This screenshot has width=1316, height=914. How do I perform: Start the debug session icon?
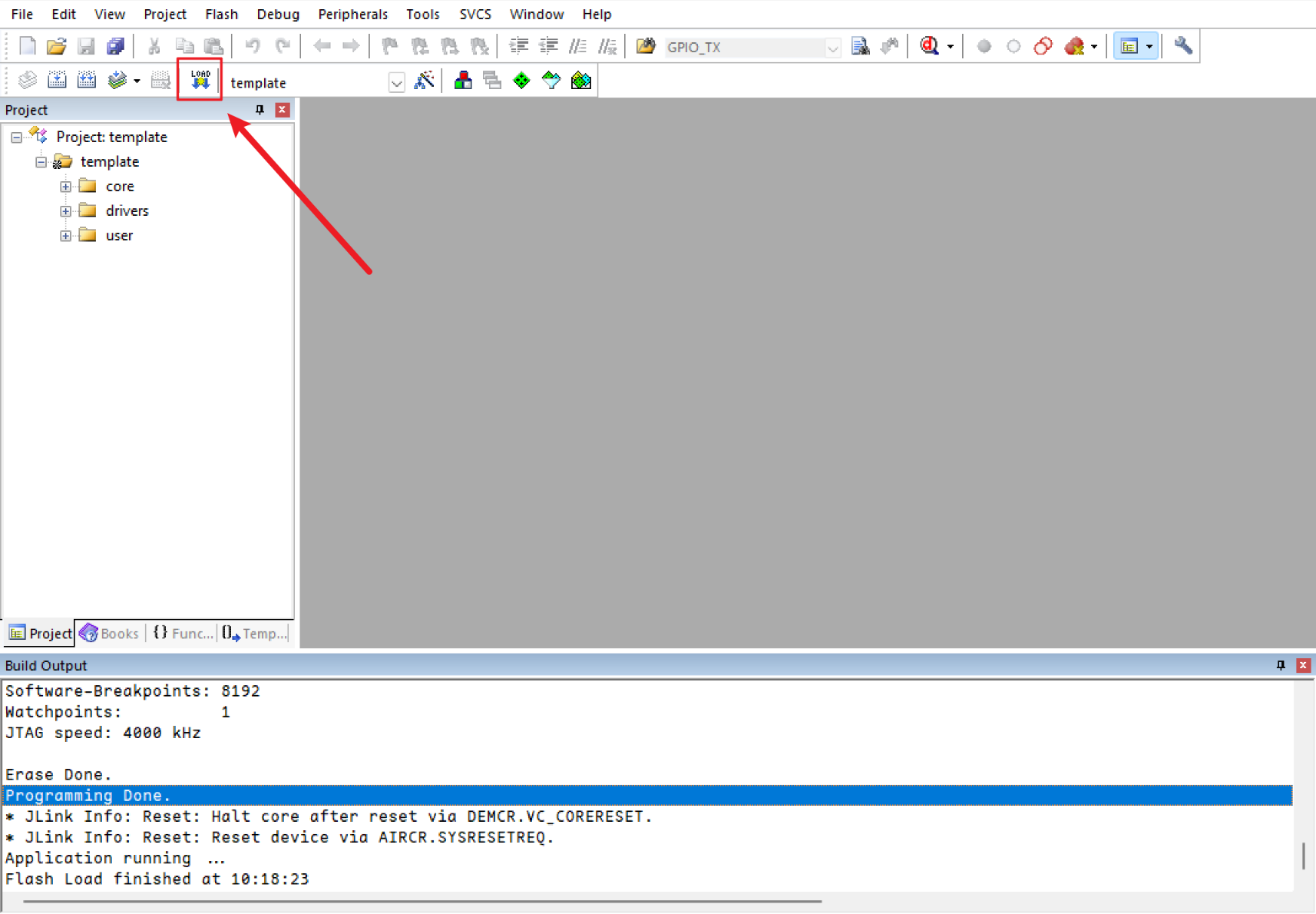[x=930, y=47]
